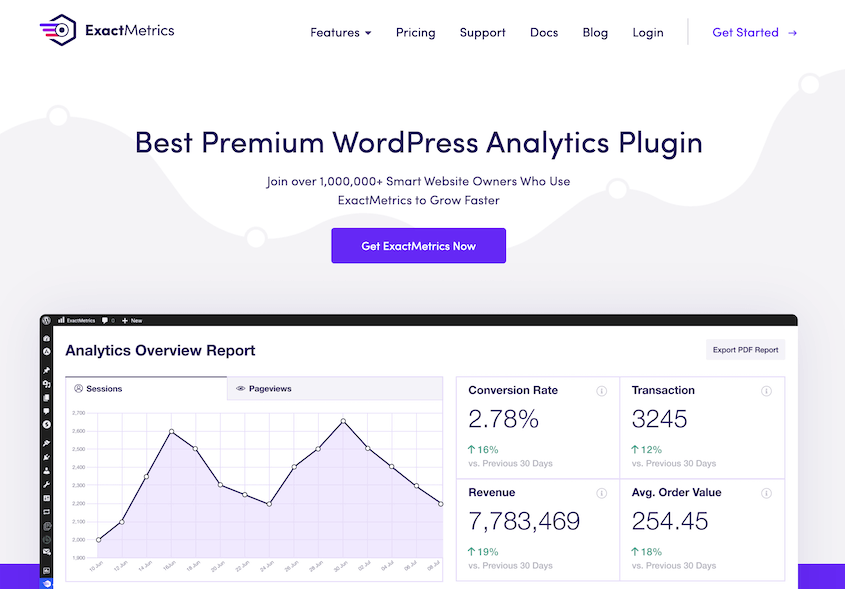Open the Pages icon in sidebar

pyautogui.click(x=46, y=398)
